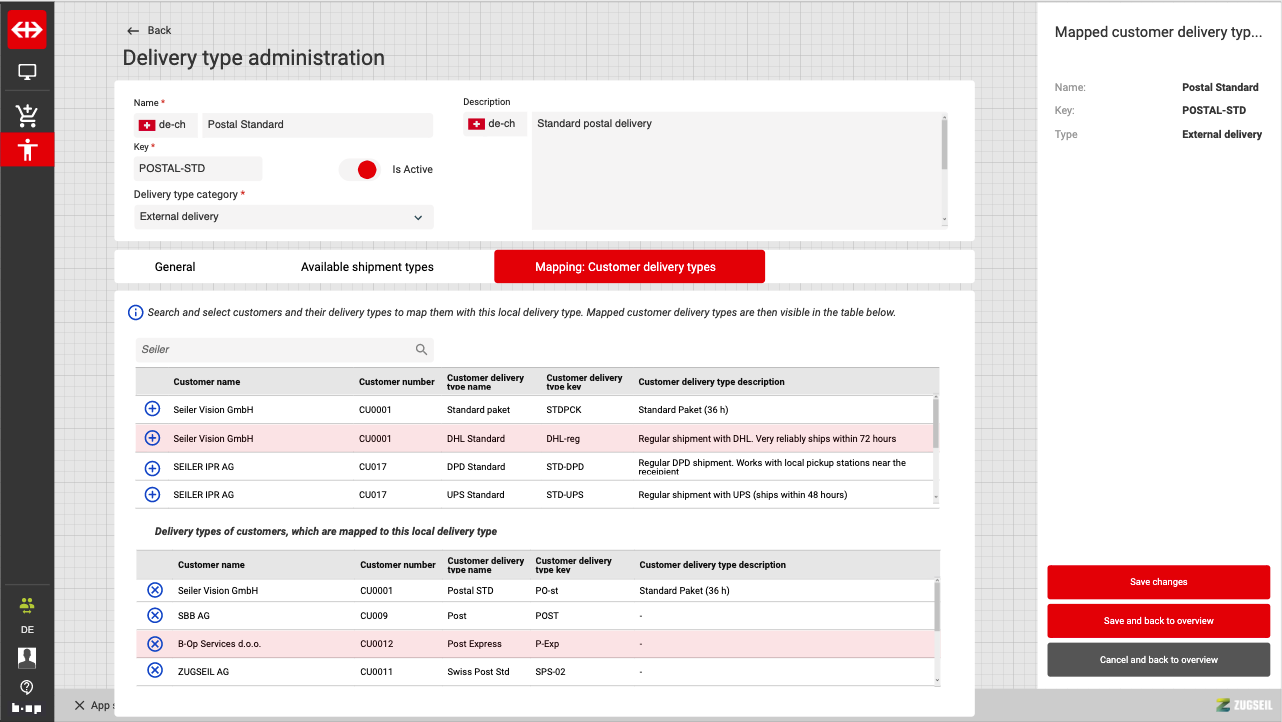1282x722 pixels.
Task: Open Name language selector de-ch
Action: pos(165,125)
